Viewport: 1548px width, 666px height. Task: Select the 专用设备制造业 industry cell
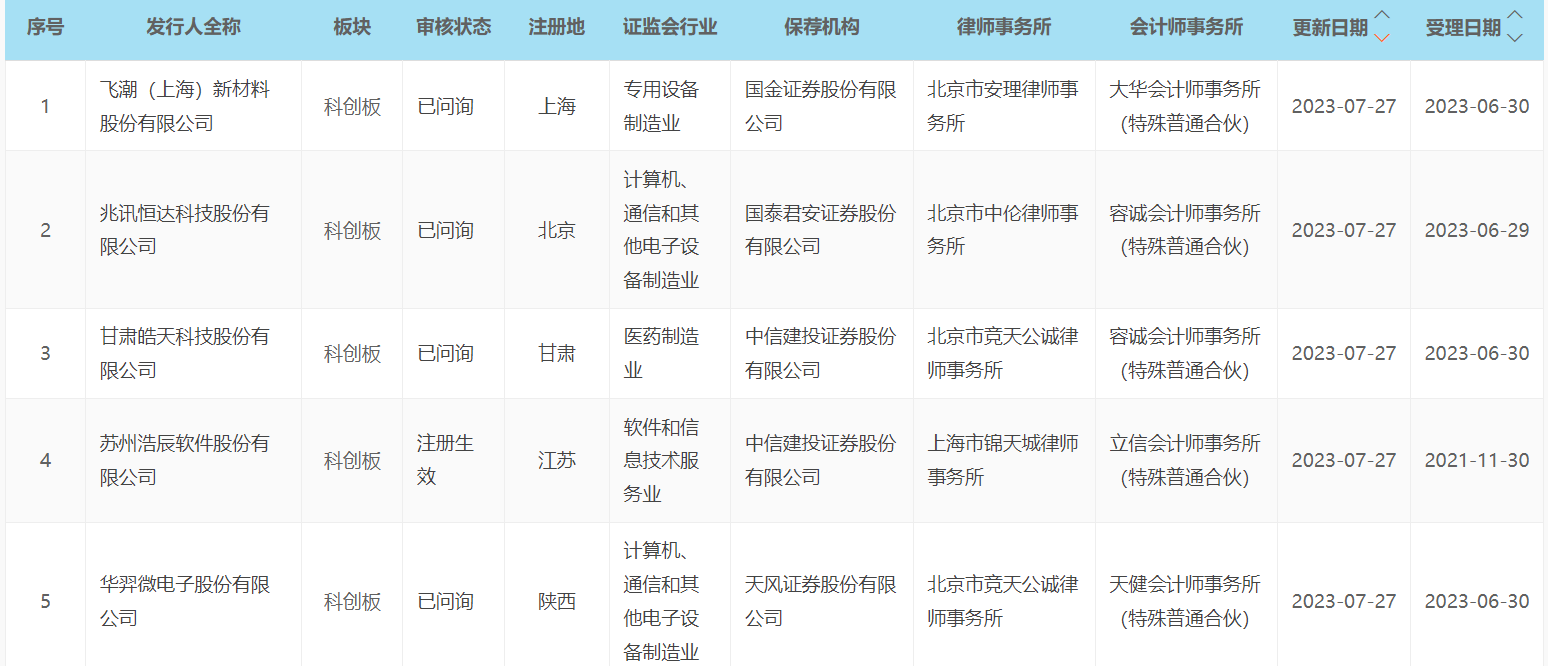pos(662,106)
